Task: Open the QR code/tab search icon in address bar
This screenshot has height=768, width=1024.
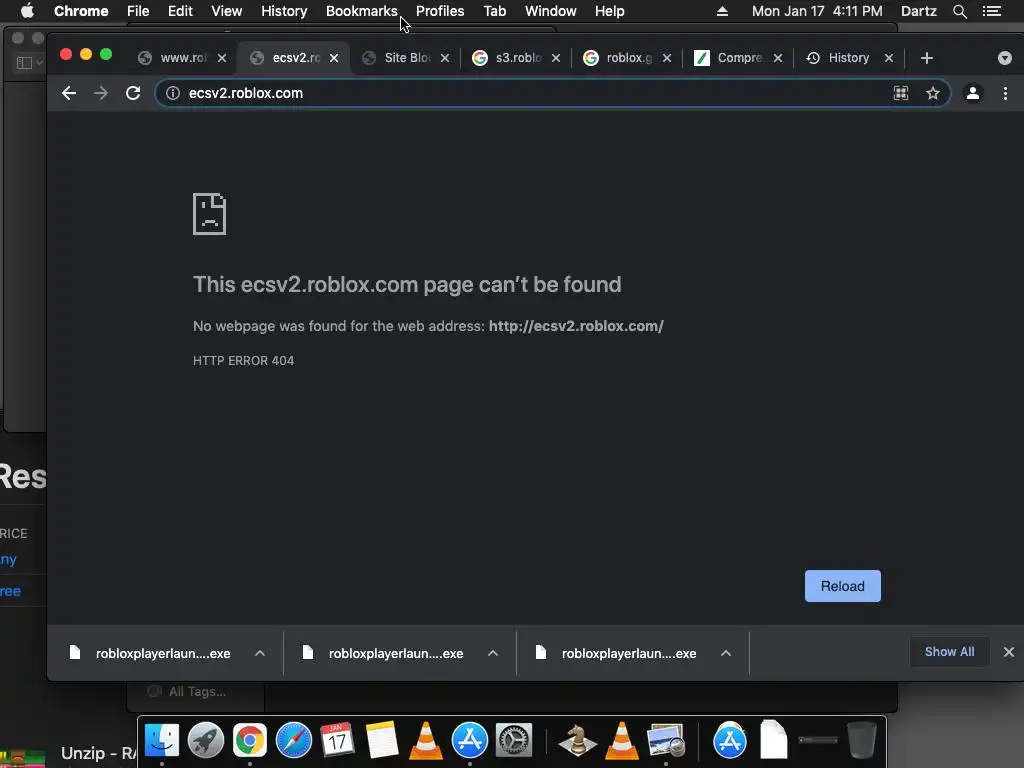Action: (901, 93)
